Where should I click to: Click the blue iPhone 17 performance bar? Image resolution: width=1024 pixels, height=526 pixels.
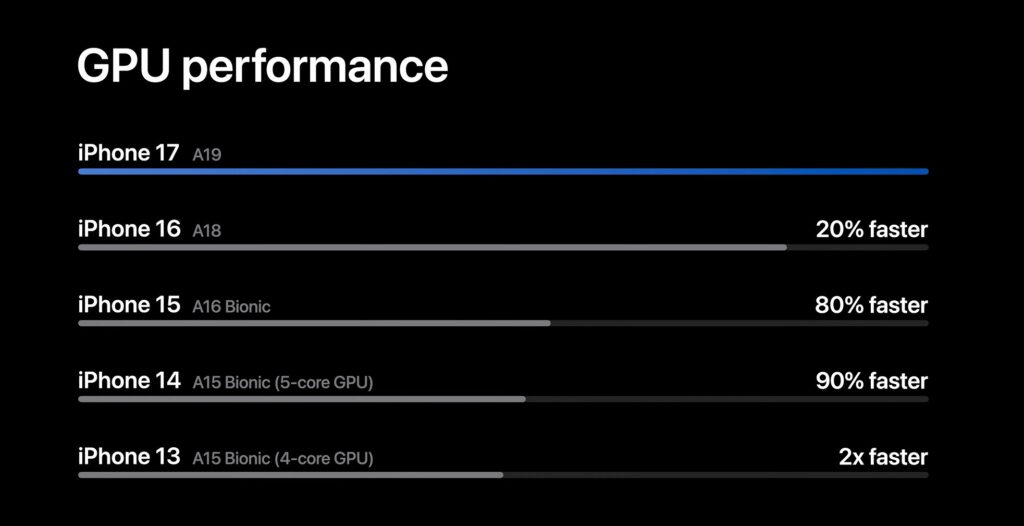coord(503,172)
